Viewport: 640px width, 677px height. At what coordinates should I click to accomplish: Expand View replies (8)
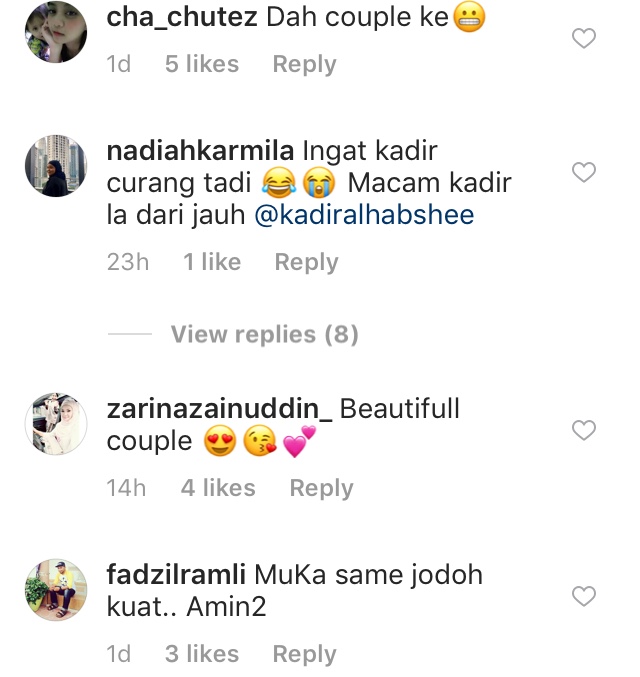tap(264, 334)
